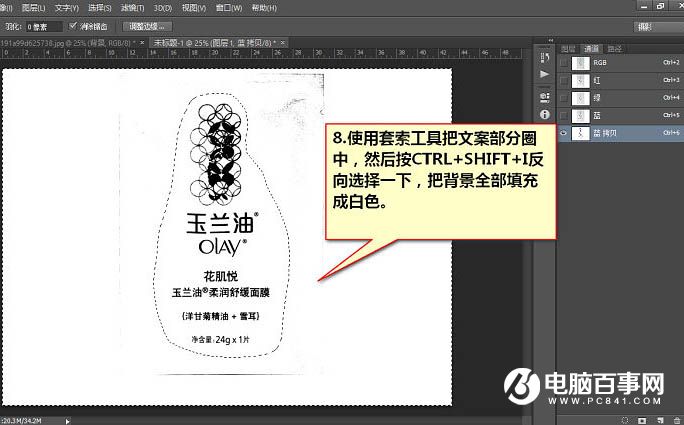Open the 帮助(H) menu
This screenshot has height=425, width=684.
coord(264,8)
